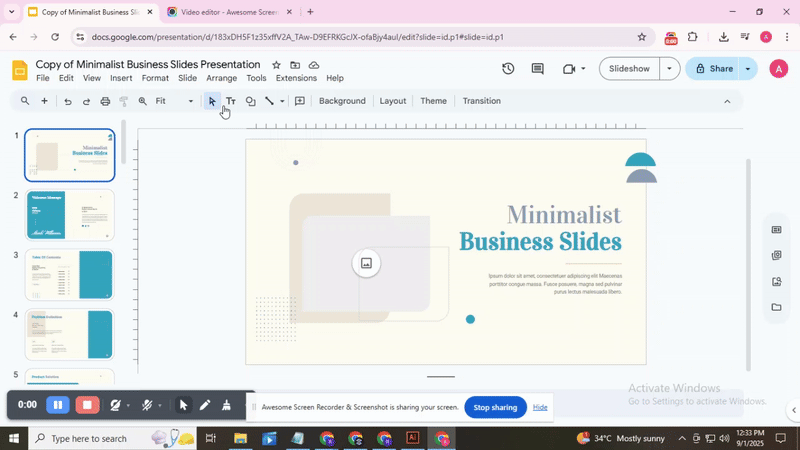Star the presentation title
Viewport: 800px width, 450px height.
click(277, 65)
